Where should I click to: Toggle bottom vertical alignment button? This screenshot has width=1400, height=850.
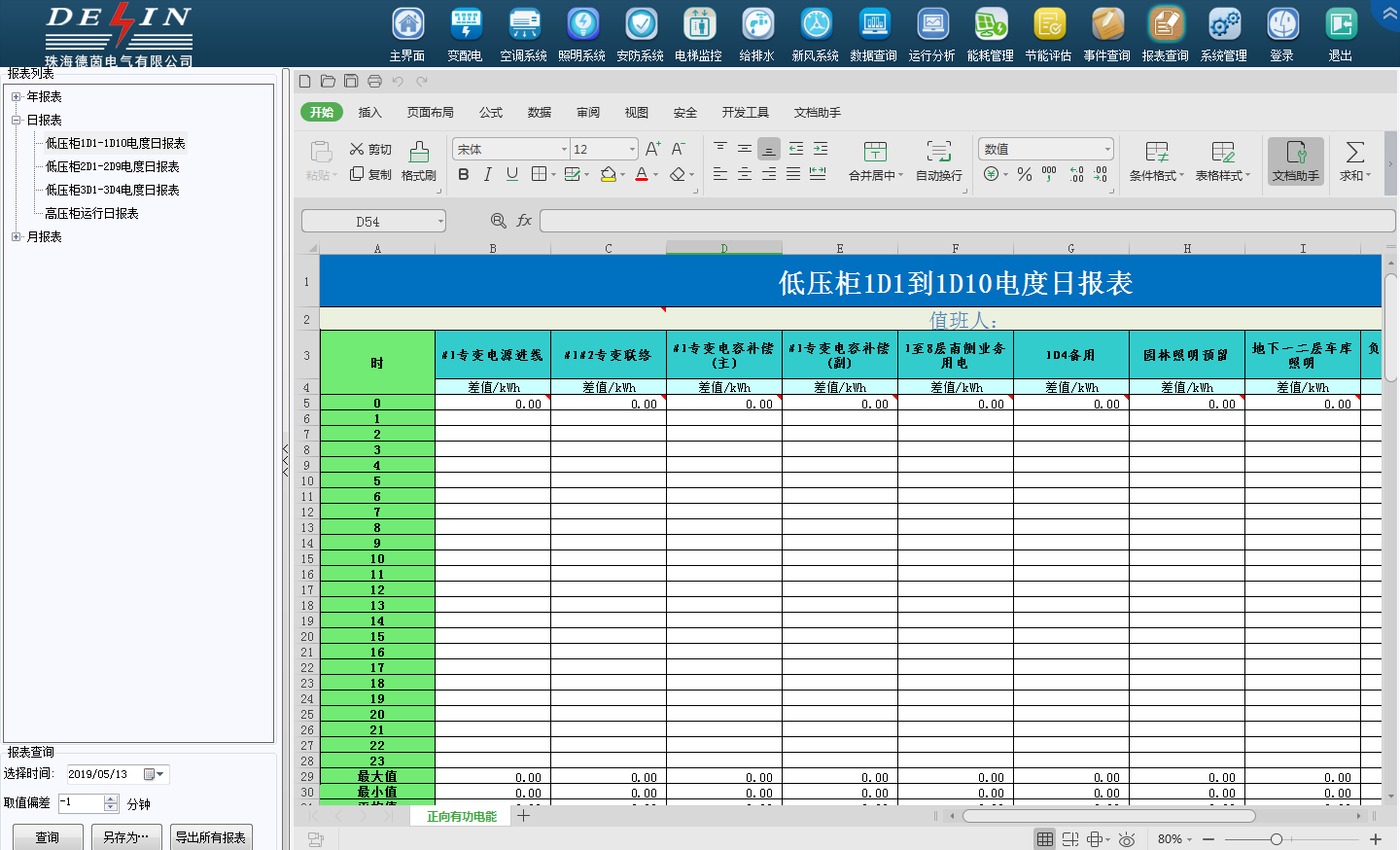pyautogui.click(x=769, y=150)
